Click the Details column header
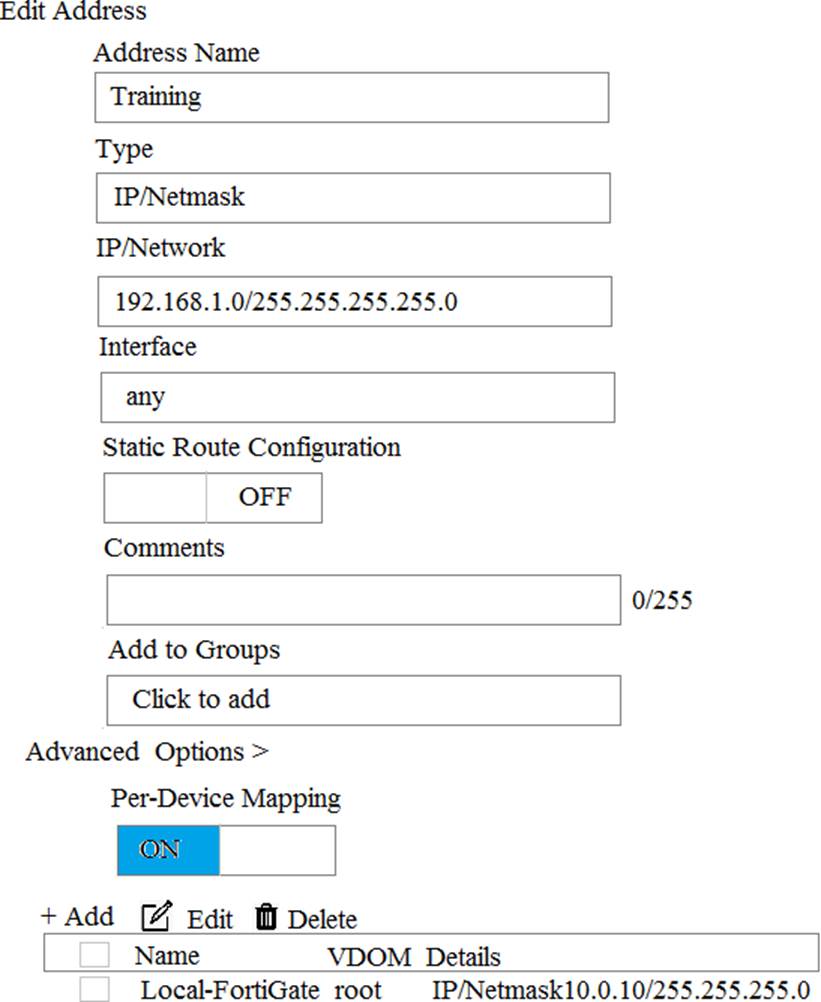Screen dimensions: 821x1002 coord(463,957)
